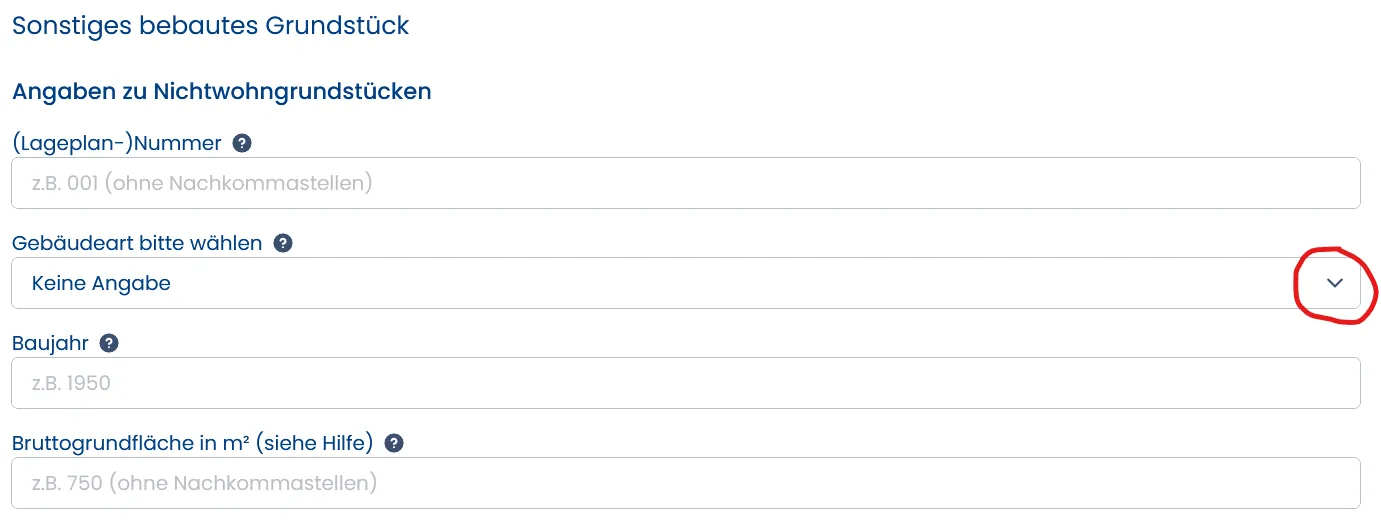Click the 'Gebäudeart bitte wählen' label
Screen dimensions: 1381x532
click(x=137, y=243)
